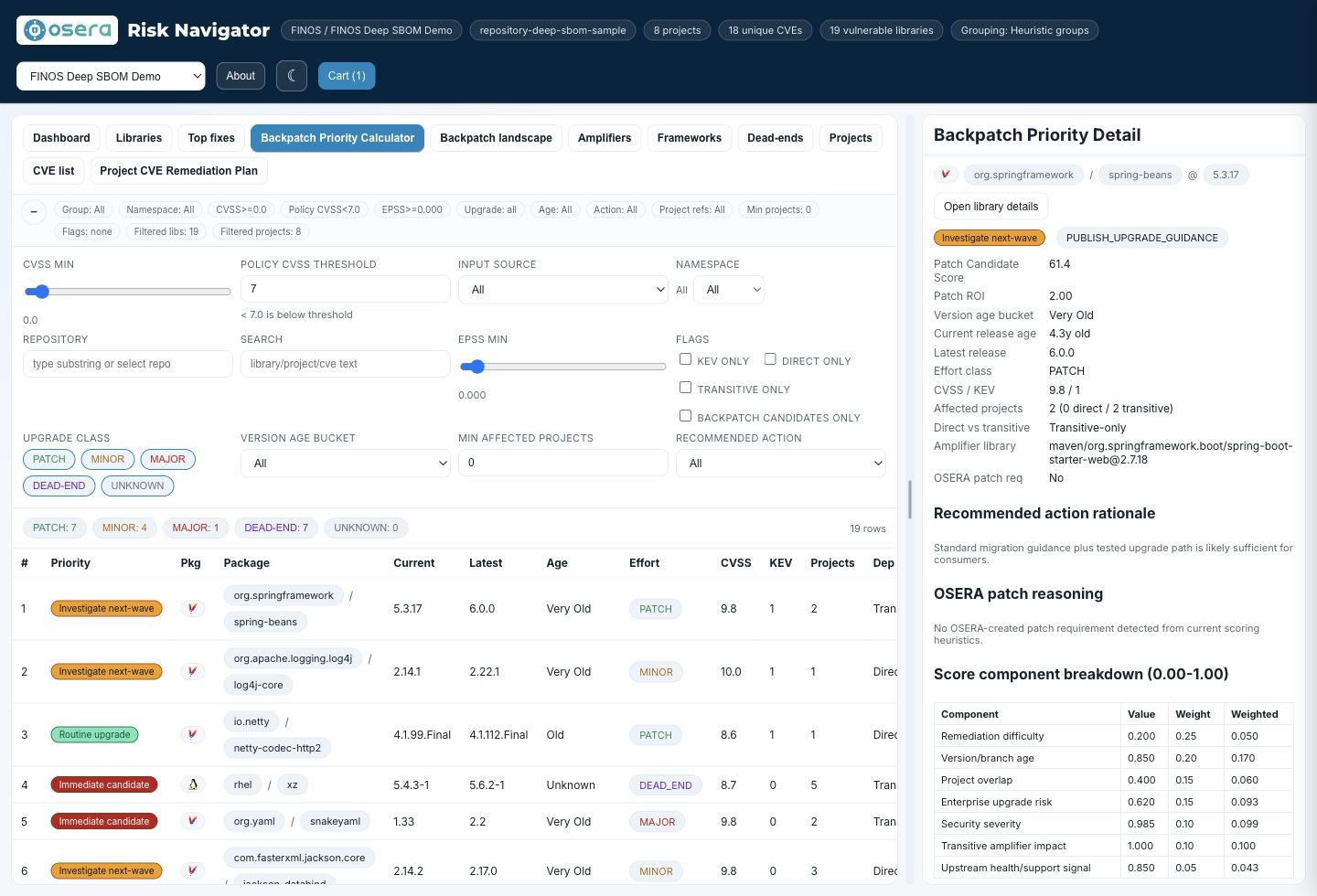Image resolution: width=1317 pixels, height=896 pixels.
Task: Toggle DEAD-END upgrade class chip
Action: [59, 485]
